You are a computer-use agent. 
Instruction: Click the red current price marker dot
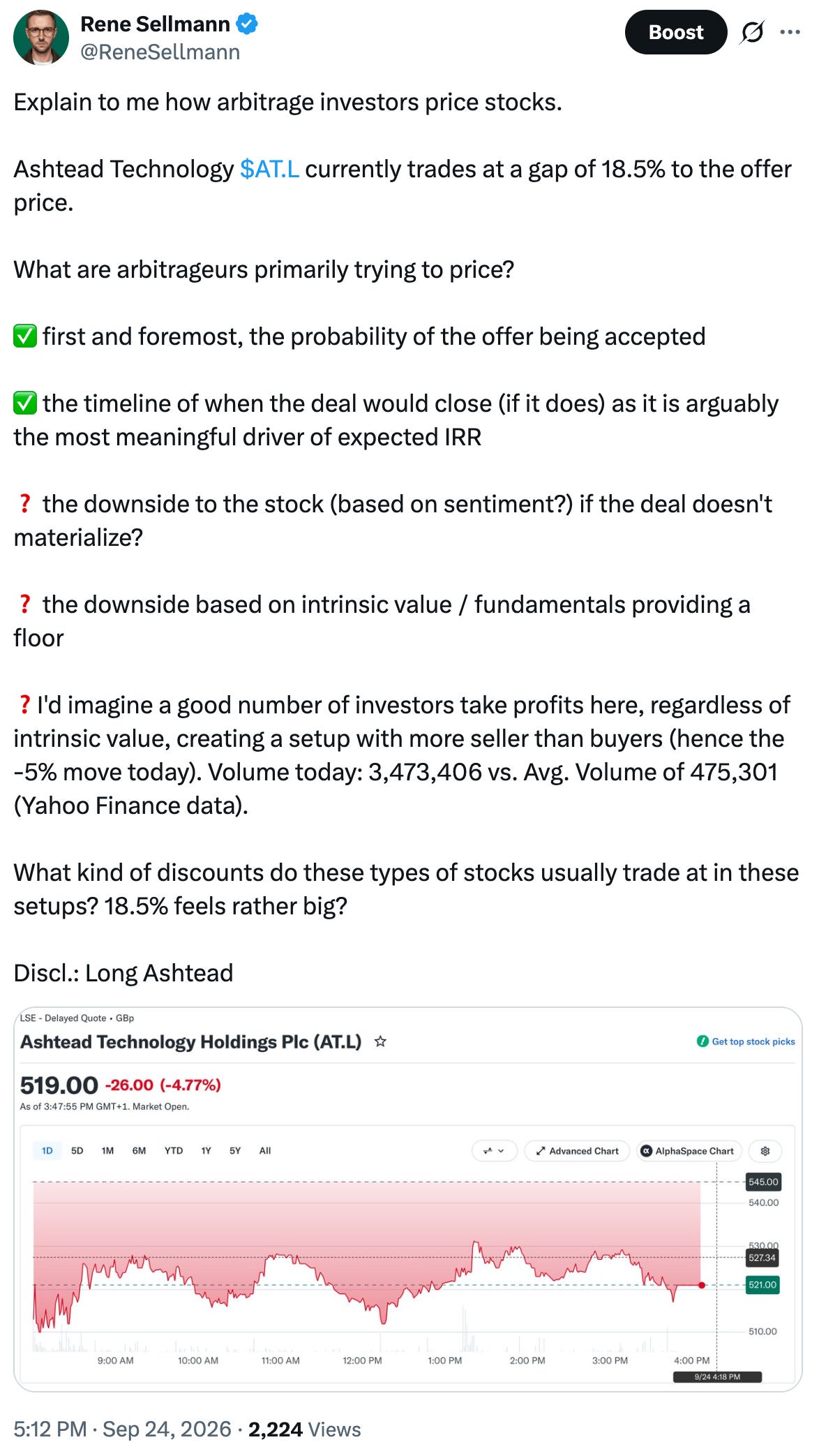[x=702, y=1285]
